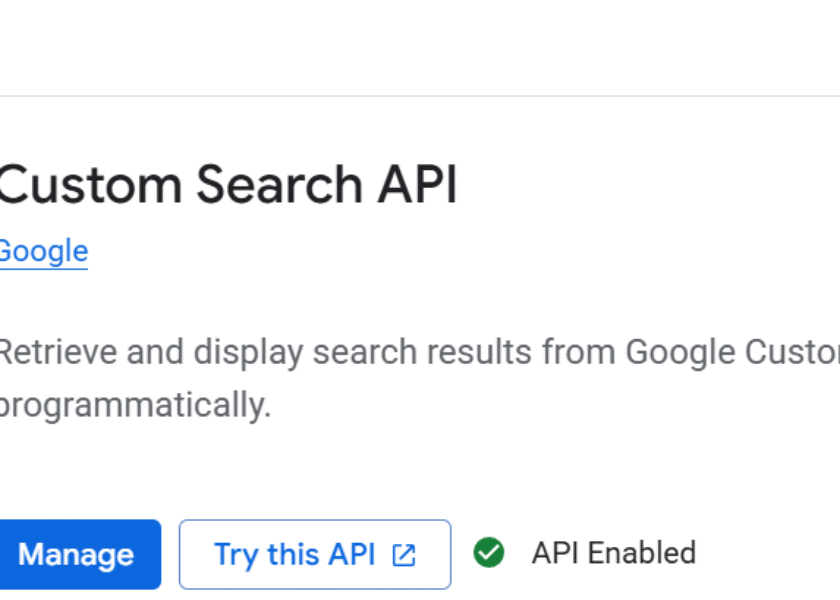Click the Custom Search API heading

[x=226, y=186]
